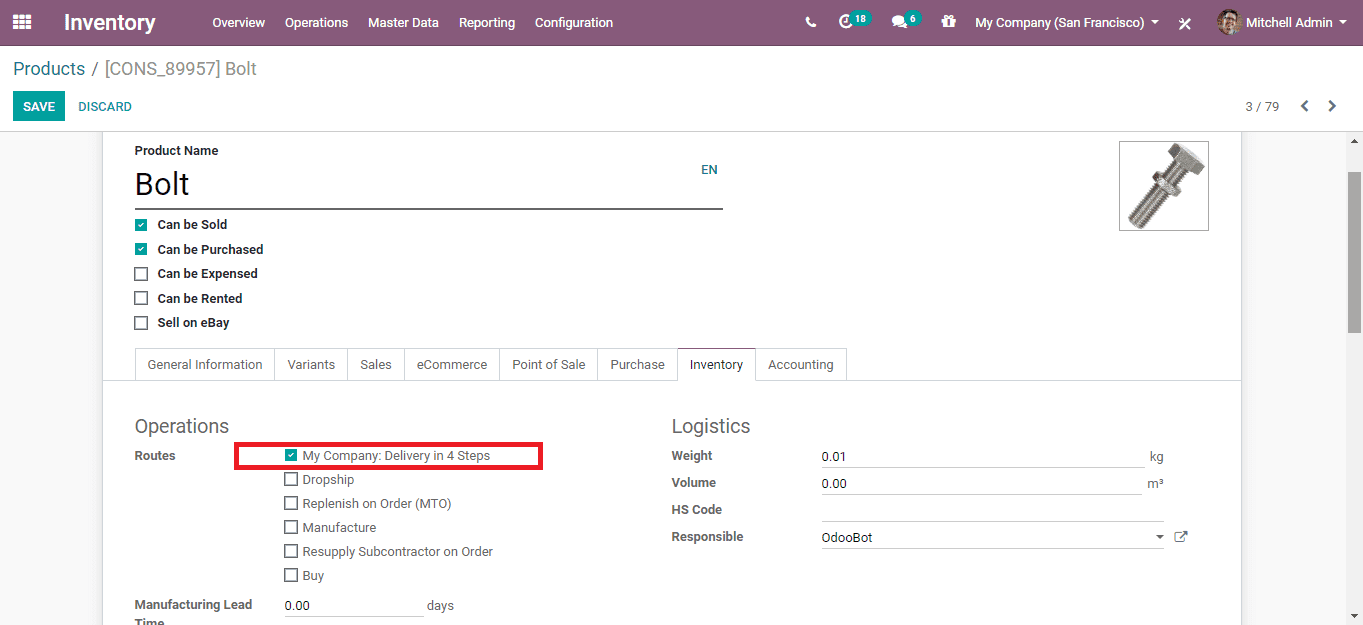Screen dimensions: 1363x625
Task: Expand the Responsible OdooBot dropdown
Action: point(1160,538)
